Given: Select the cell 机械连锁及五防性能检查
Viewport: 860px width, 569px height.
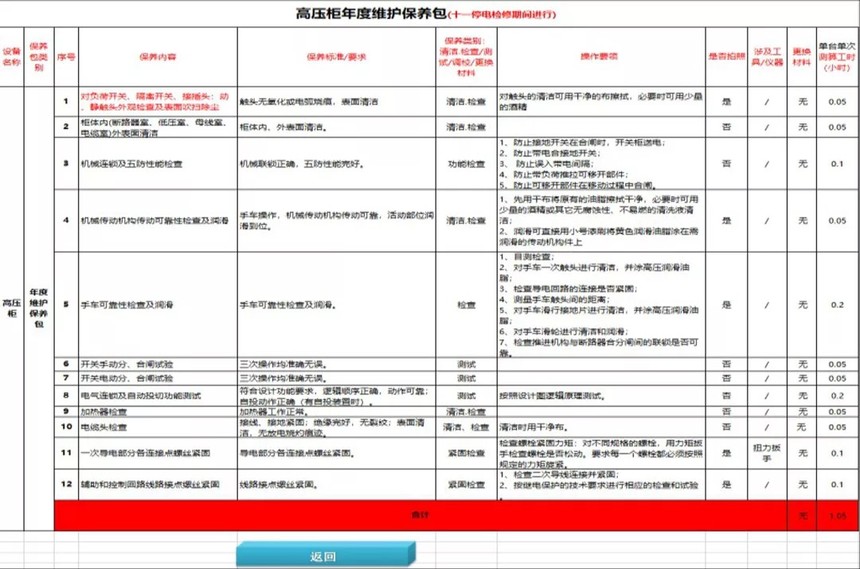Looking at the screenshot, I should 158,164.
